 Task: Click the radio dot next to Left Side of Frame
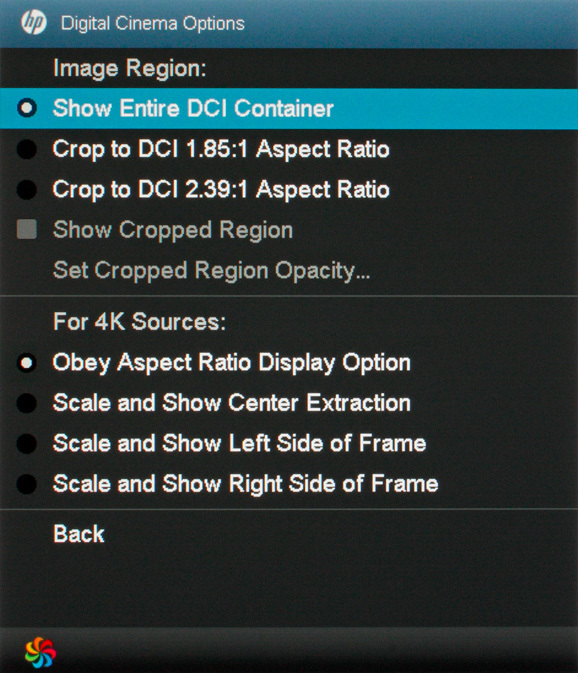pos(27,443)
